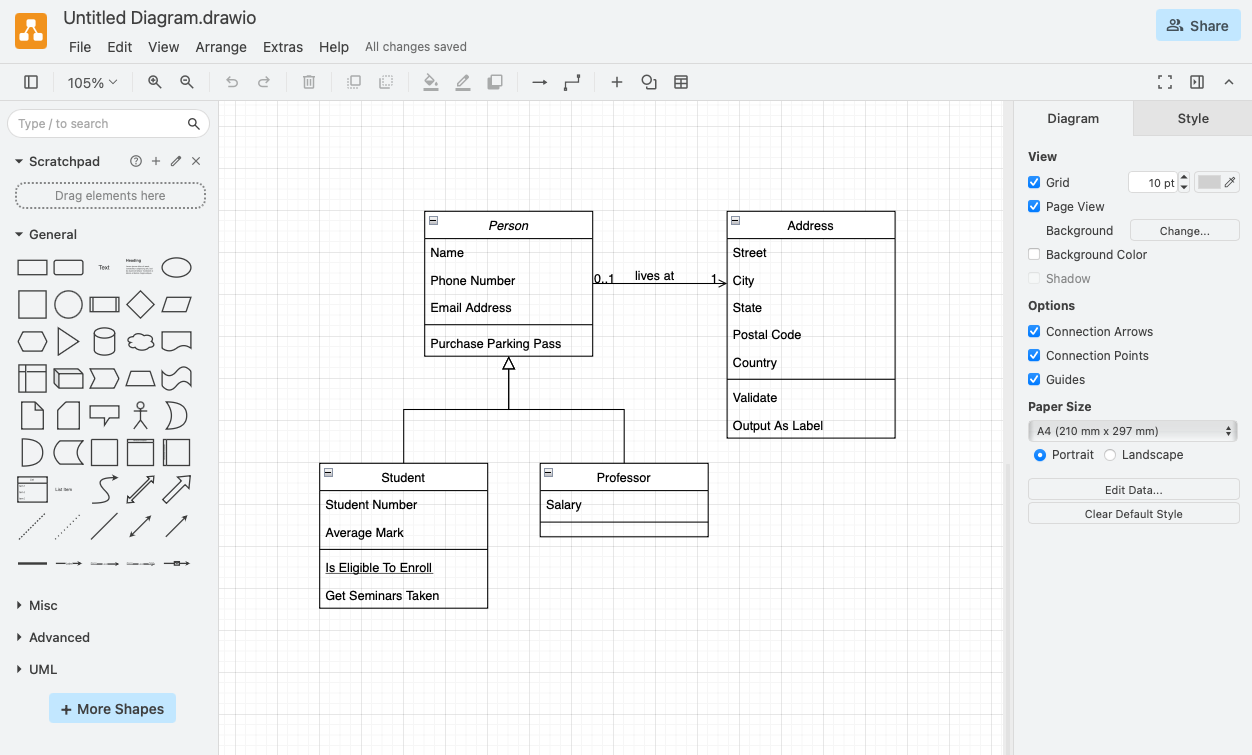Click the fullscreen icon
The image size is (1252, 755).
[x=1165, y=82]
